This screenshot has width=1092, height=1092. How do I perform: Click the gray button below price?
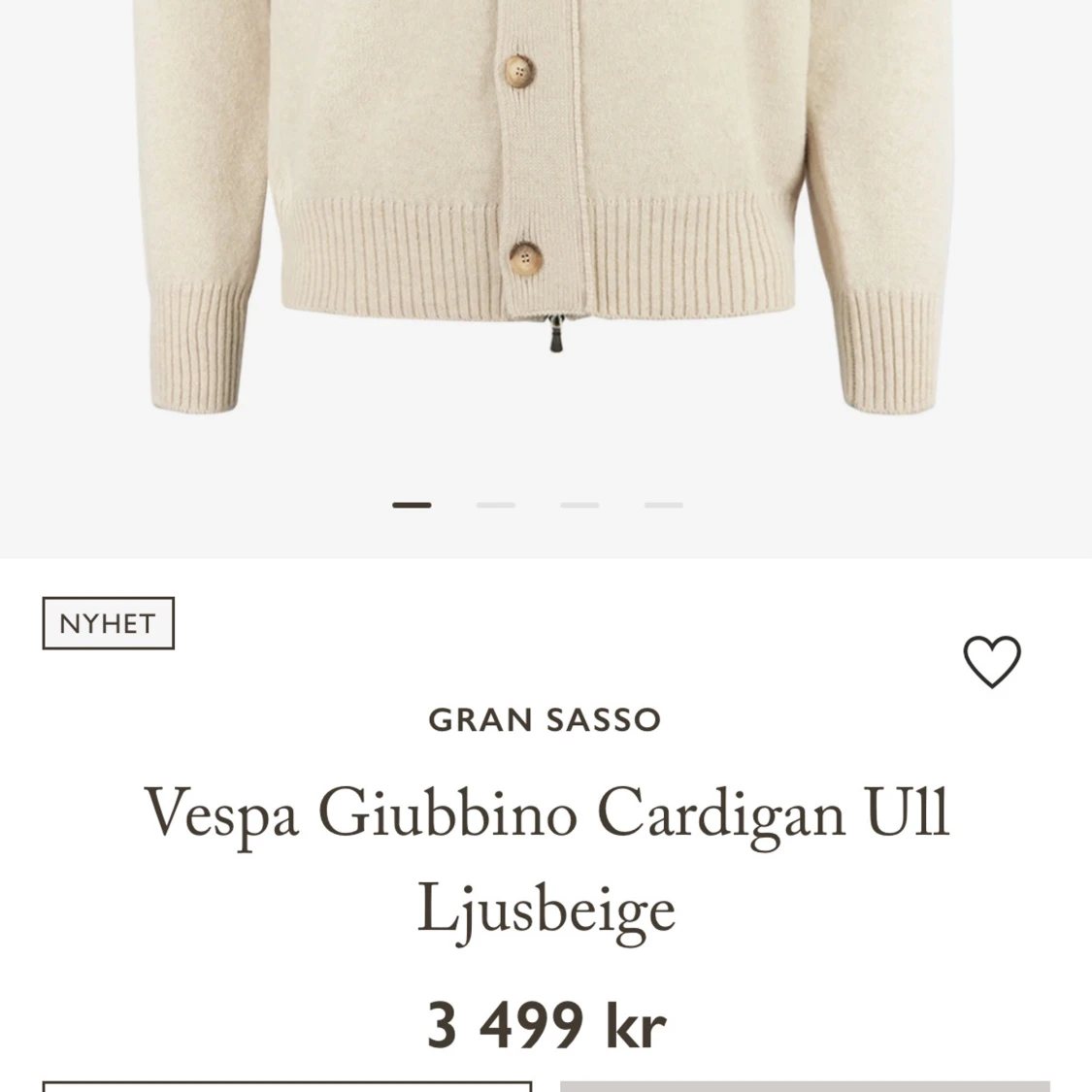(805, 1086)
